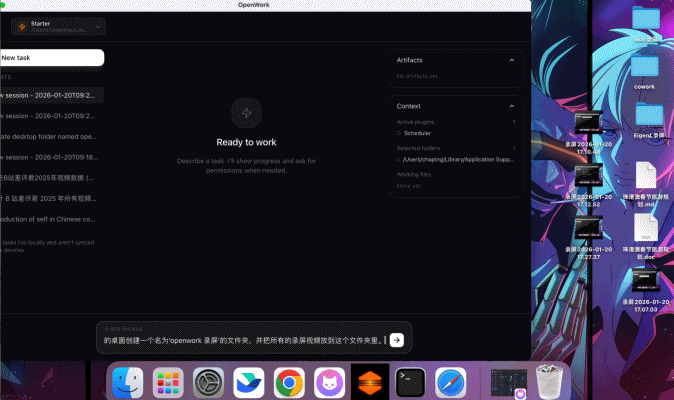Open Safari from the dock
This screenshot has width=674, height=400.
click(x=451, y=381)
